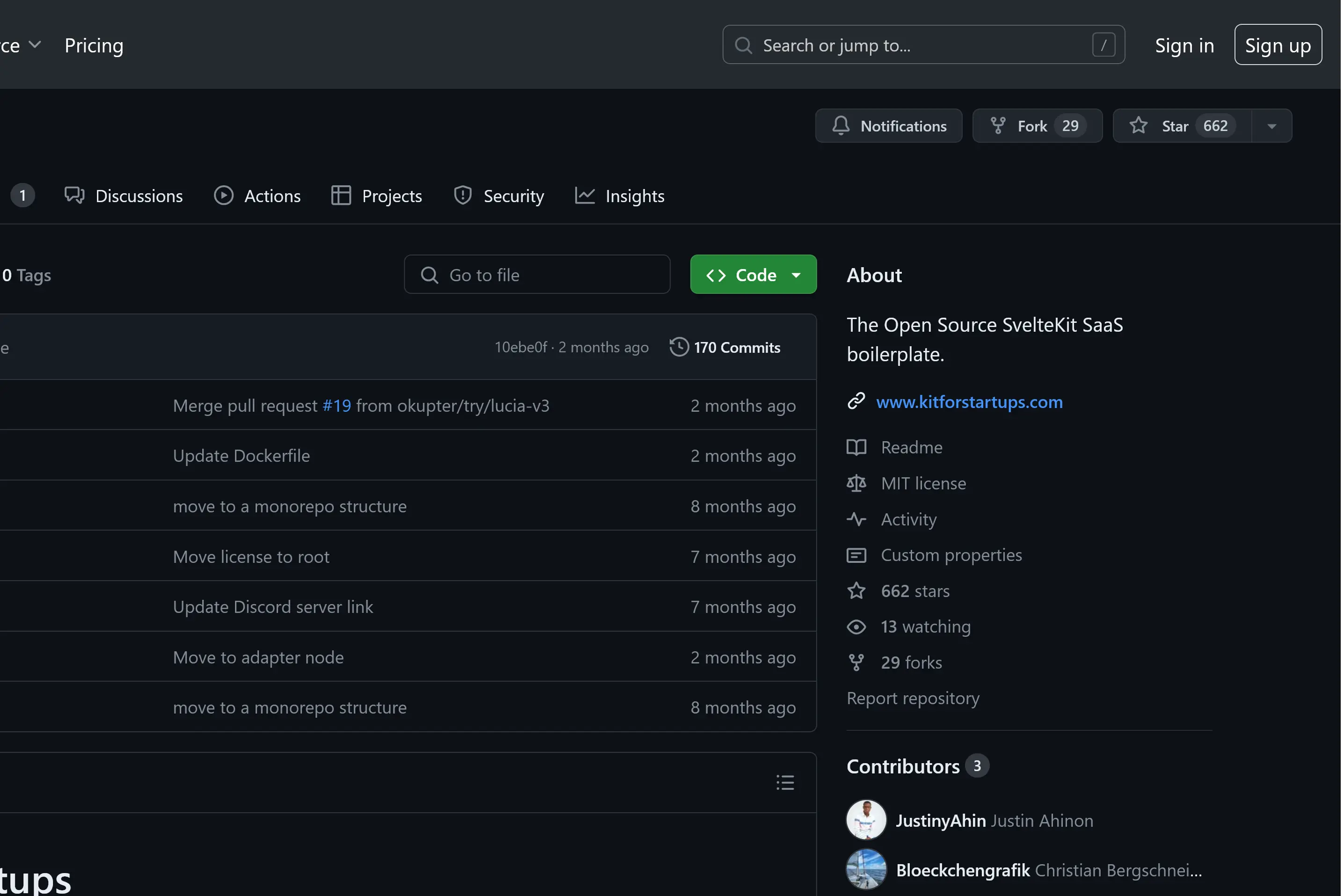This screenshot has height=896, width=1344.
Task: Open JustinyAhin contributor avatar
Action: pos(866,820)
